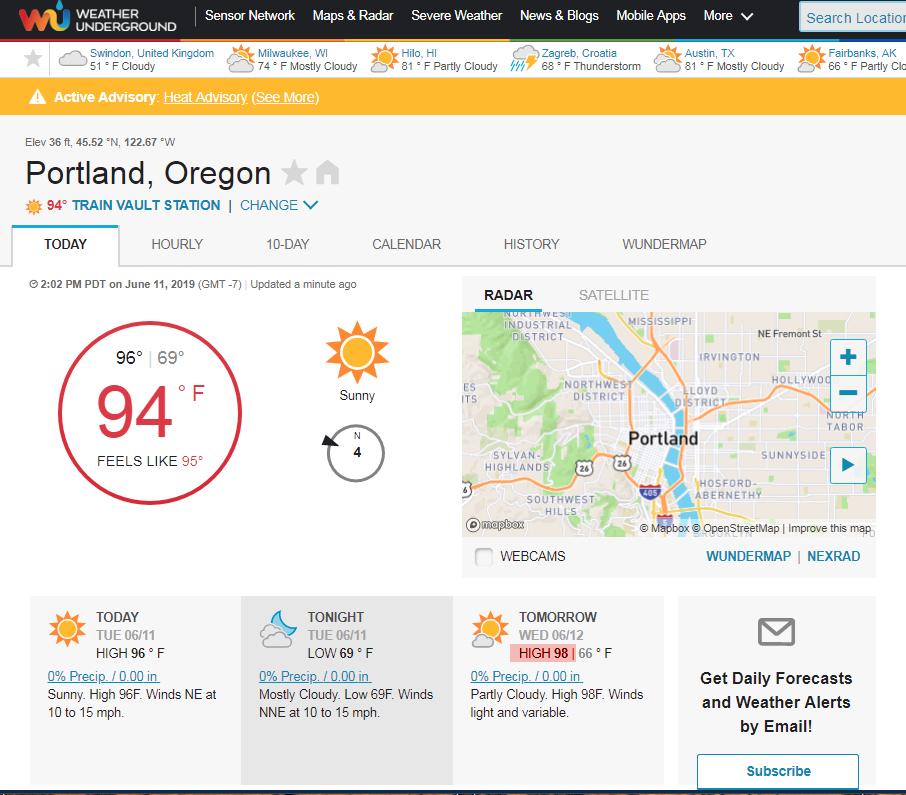Click the Milwaukee mostly cloudy icon

coord(240,58)
